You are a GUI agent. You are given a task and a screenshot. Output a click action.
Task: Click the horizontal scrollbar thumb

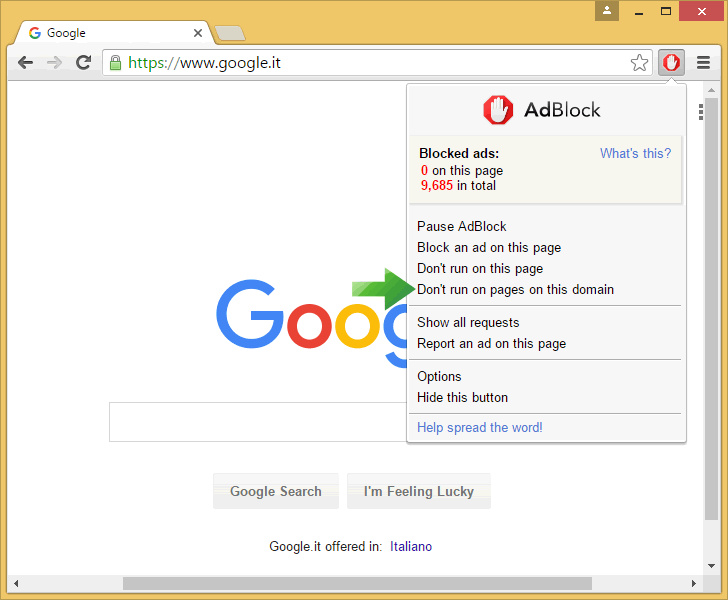358,583
